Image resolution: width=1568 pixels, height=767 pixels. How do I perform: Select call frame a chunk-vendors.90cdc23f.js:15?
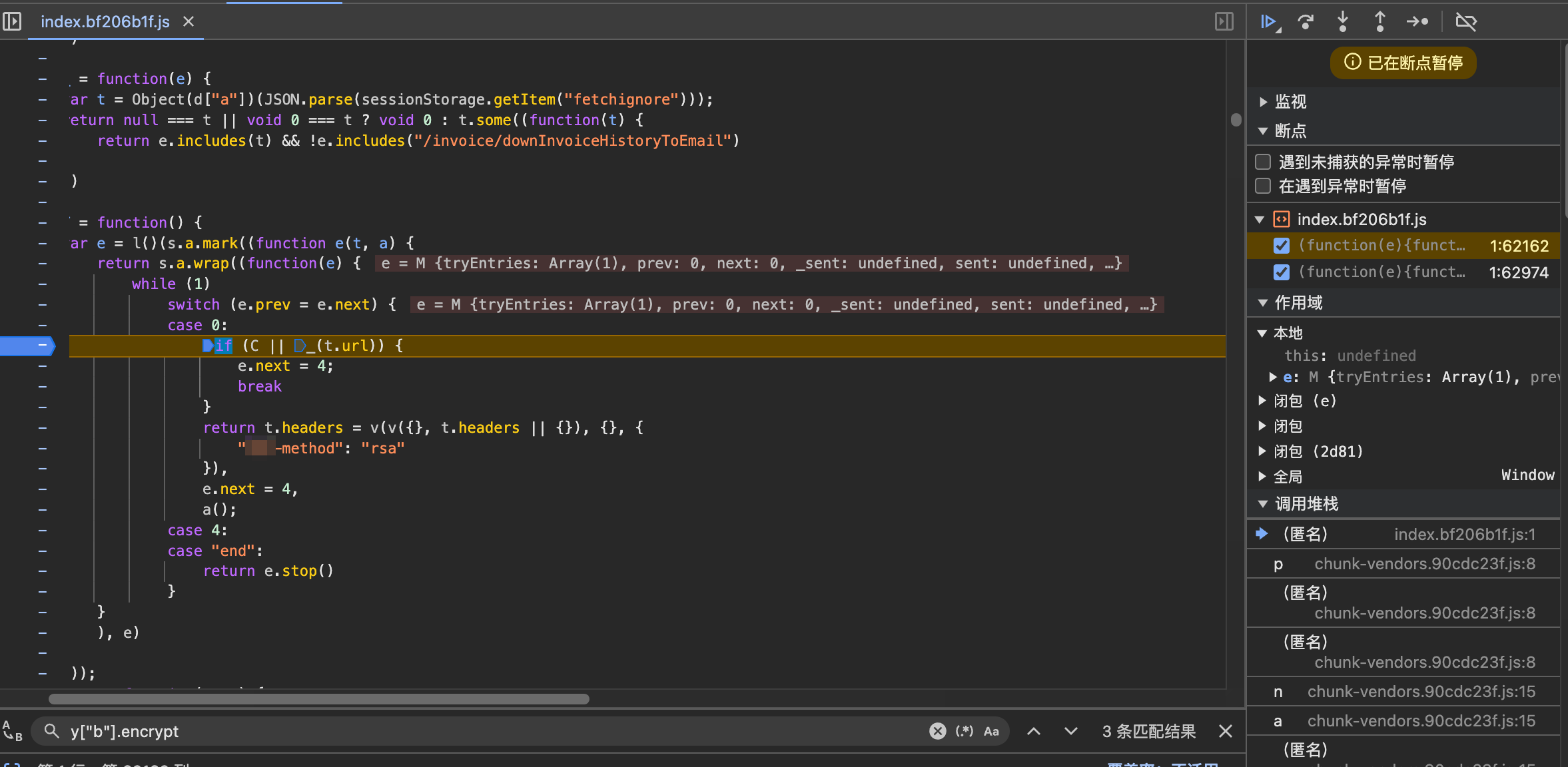coord(1404,721)
